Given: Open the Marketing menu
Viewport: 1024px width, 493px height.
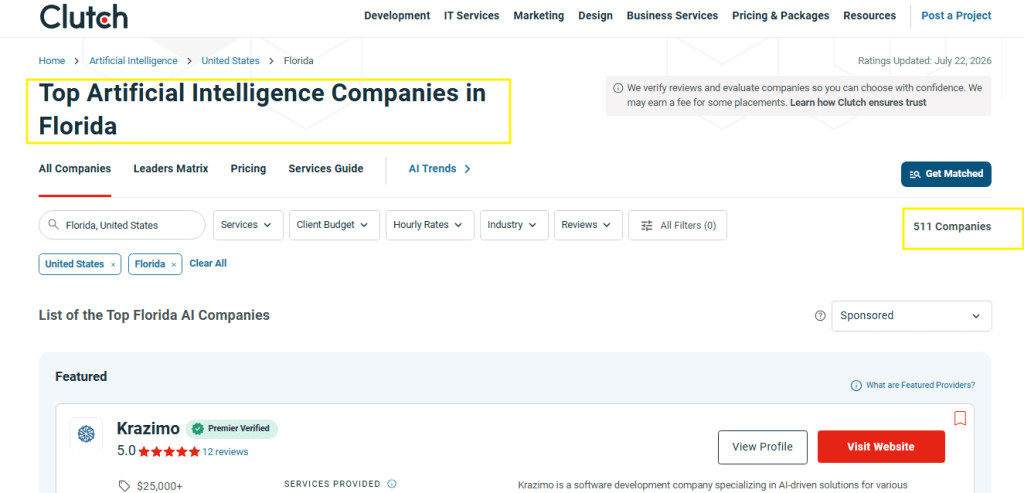Looking at the screenshot, I should [539, 16].
